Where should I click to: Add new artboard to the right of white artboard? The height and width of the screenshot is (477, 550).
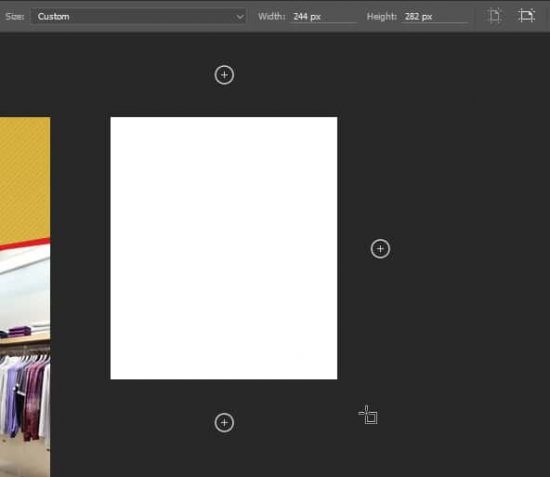point(380,249)
